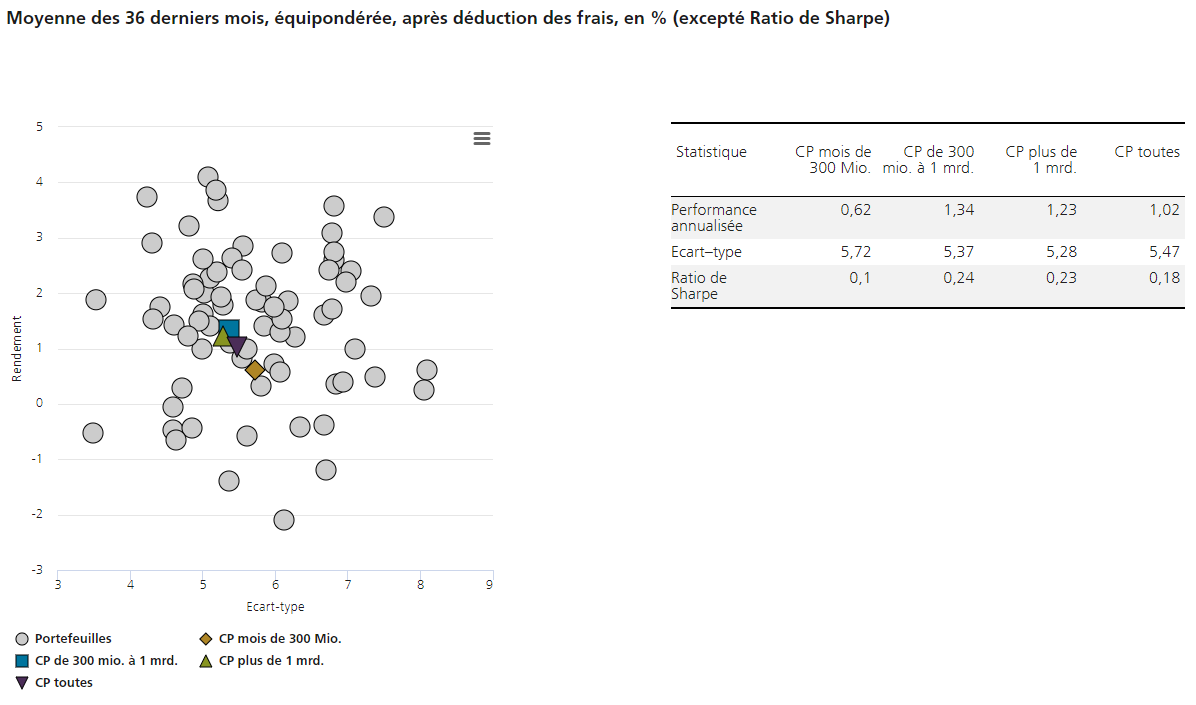Click the grey circle legend symbol for Portefeuilles
1196x705 pixels.
[x=22, y=638]
